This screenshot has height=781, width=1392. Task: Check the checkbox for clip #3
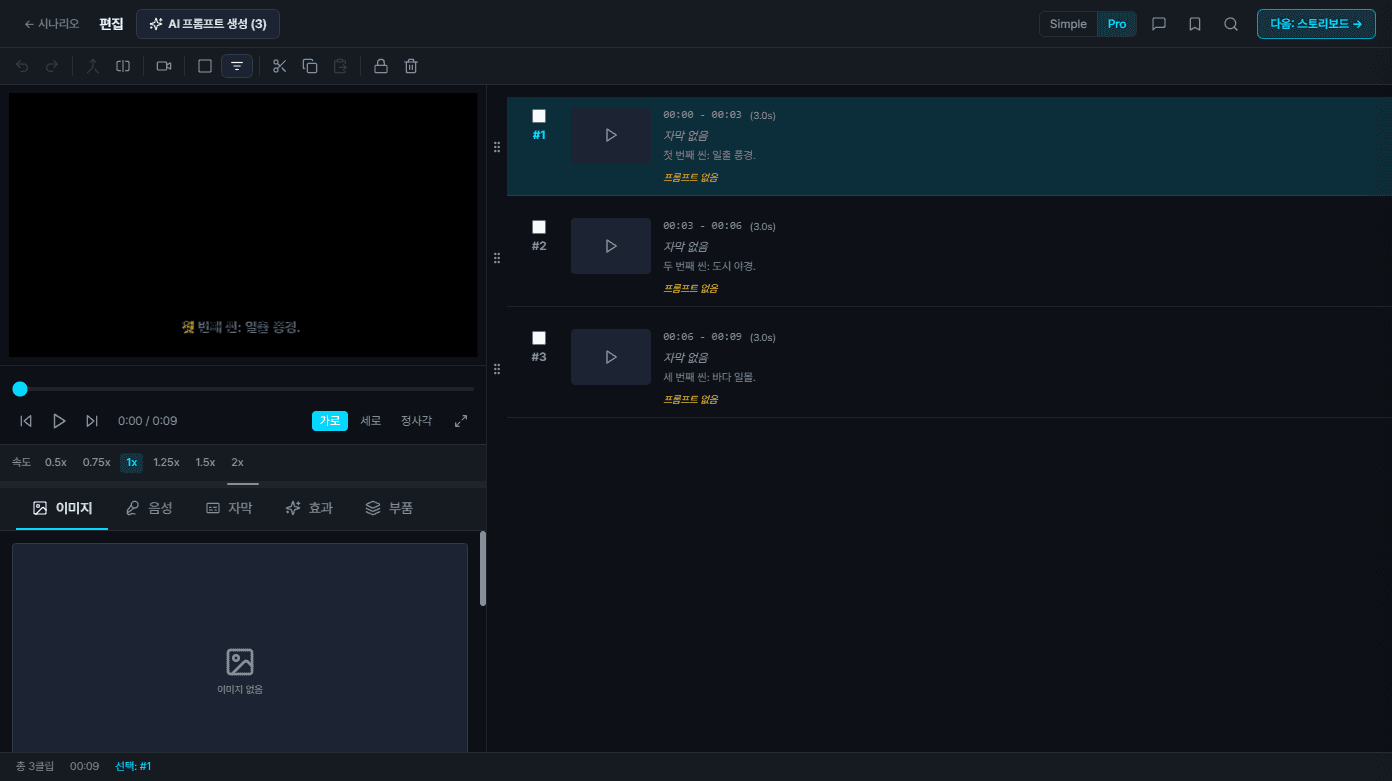pyautogui.click(x=539, y=338)
